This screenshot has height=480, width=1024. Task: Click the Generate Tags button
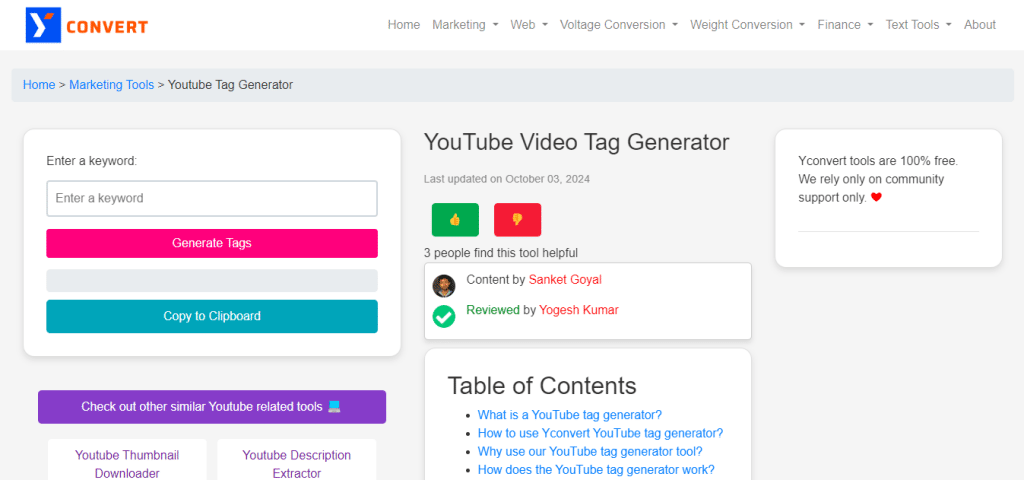pos(212,243)
